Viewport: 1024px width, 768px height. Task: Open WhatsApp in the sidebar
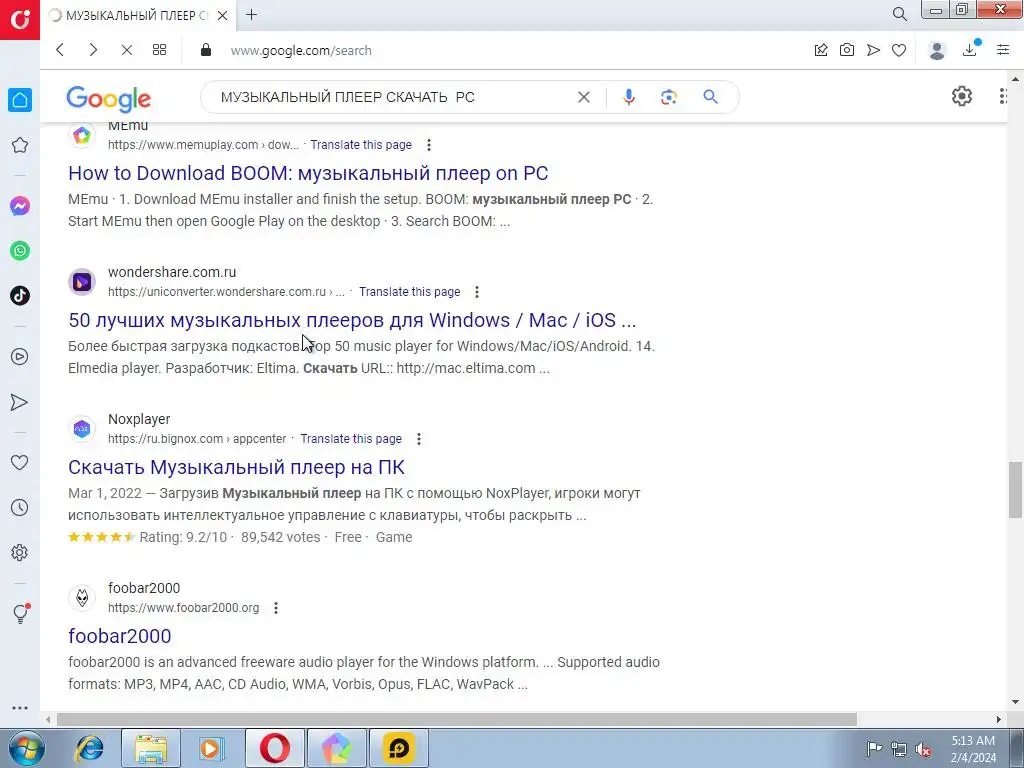tap(20, 251)
